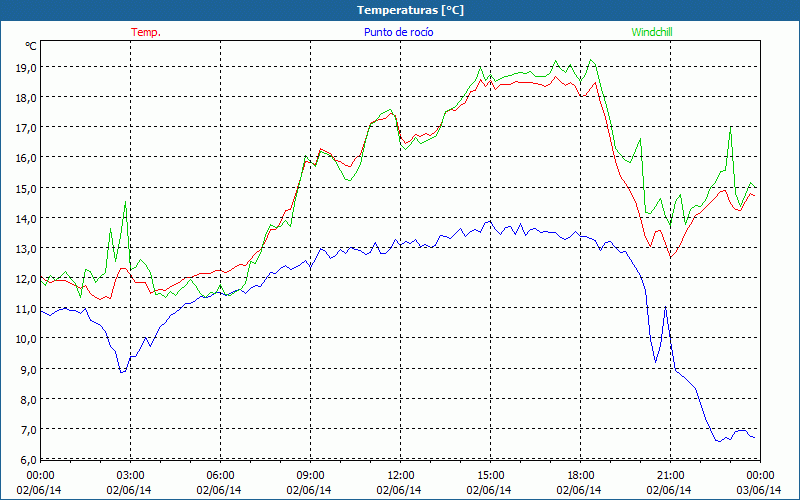The image size is (800, 500).
Task: Select the green 'Windchill' legend label
Action: [652, 32]
